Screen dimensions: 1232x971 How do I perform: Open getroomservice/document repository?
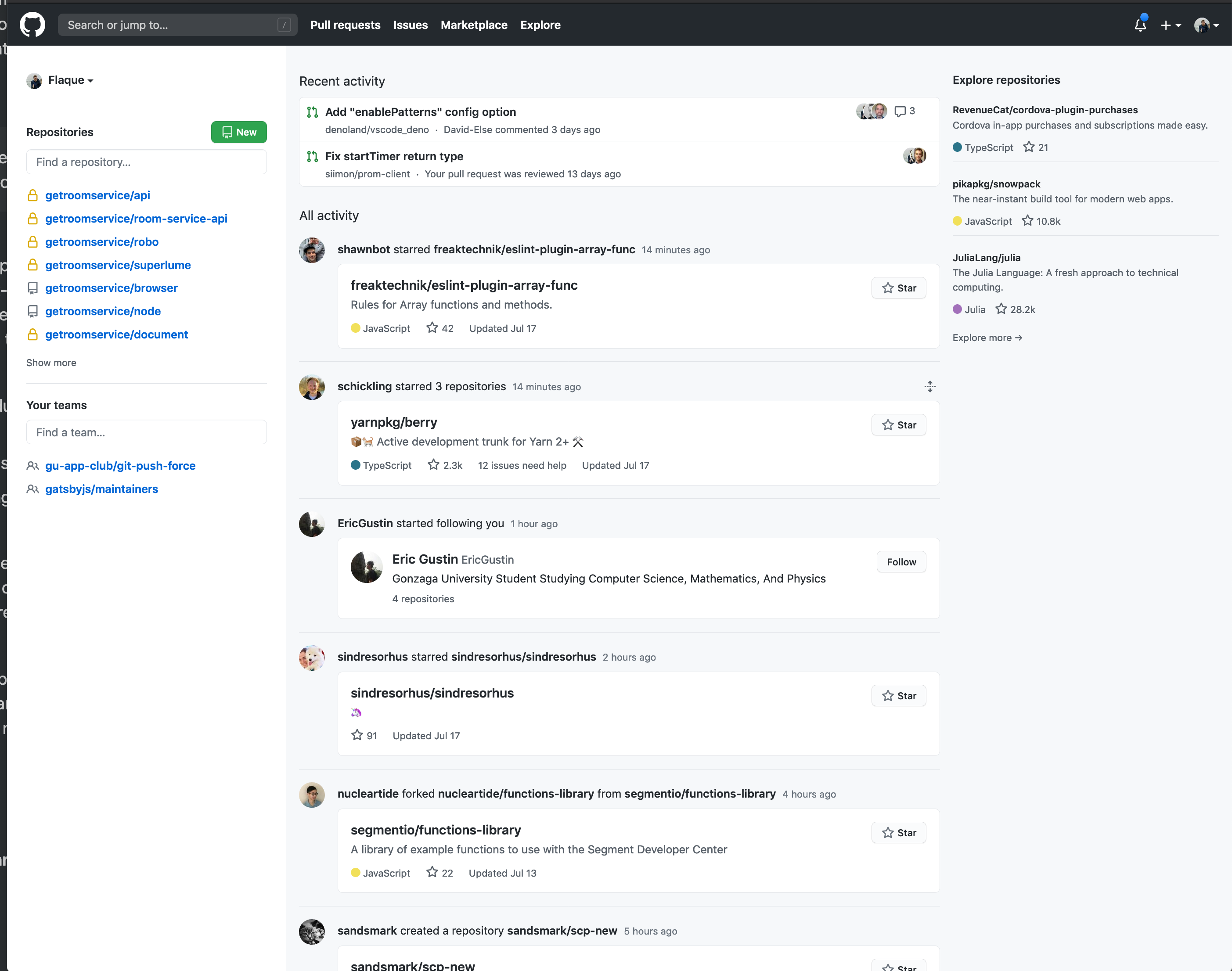click(x=116, y=335)
